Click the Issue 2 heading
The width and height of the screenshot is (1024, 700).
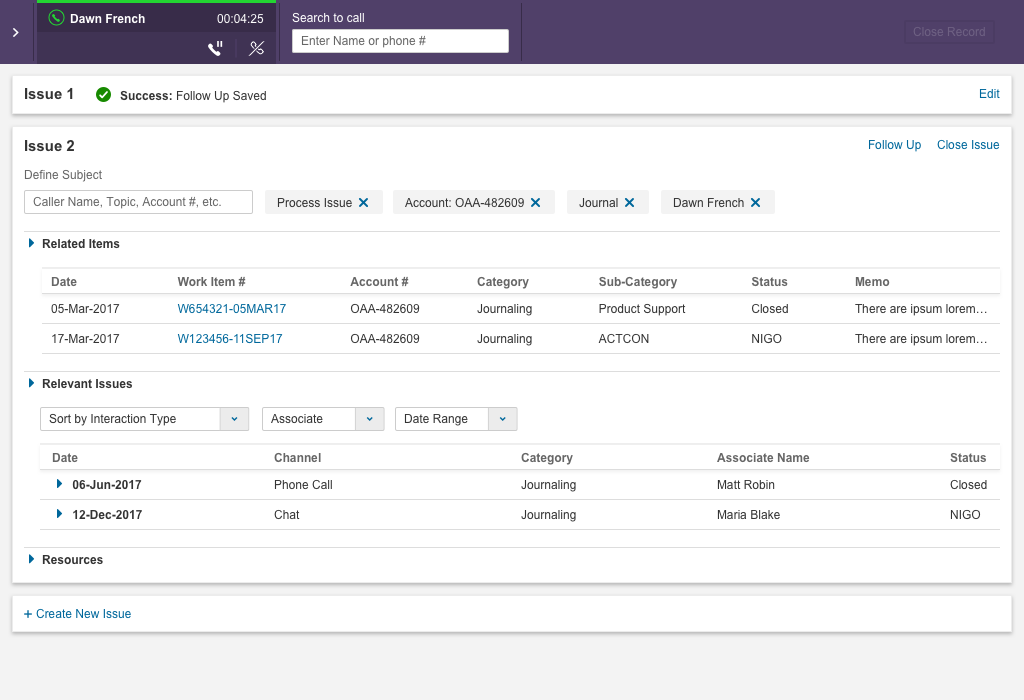(49, 146)
